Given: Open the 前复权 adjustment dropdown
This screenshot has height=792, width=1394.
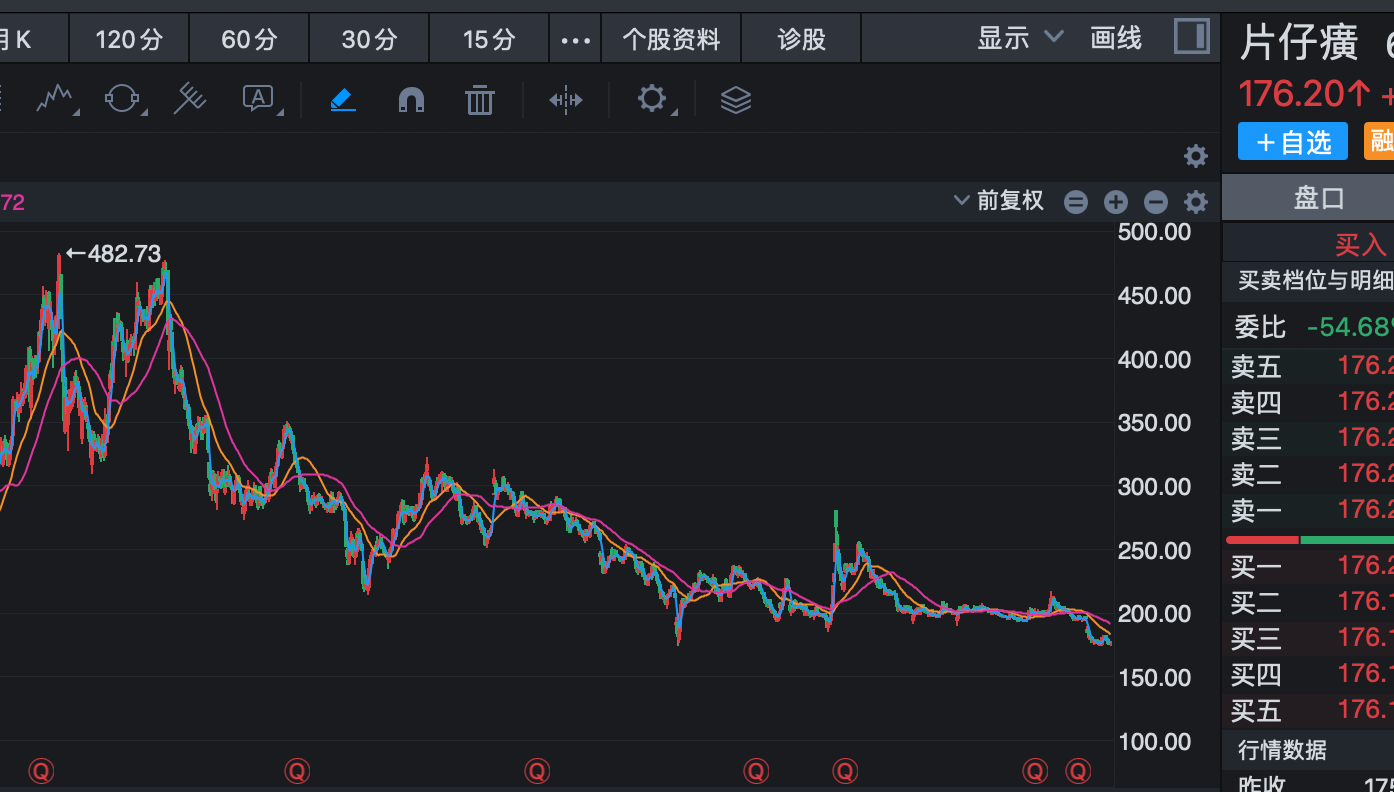Looking at the screenshot, I should pyautogui.click(x=998, y=201).
